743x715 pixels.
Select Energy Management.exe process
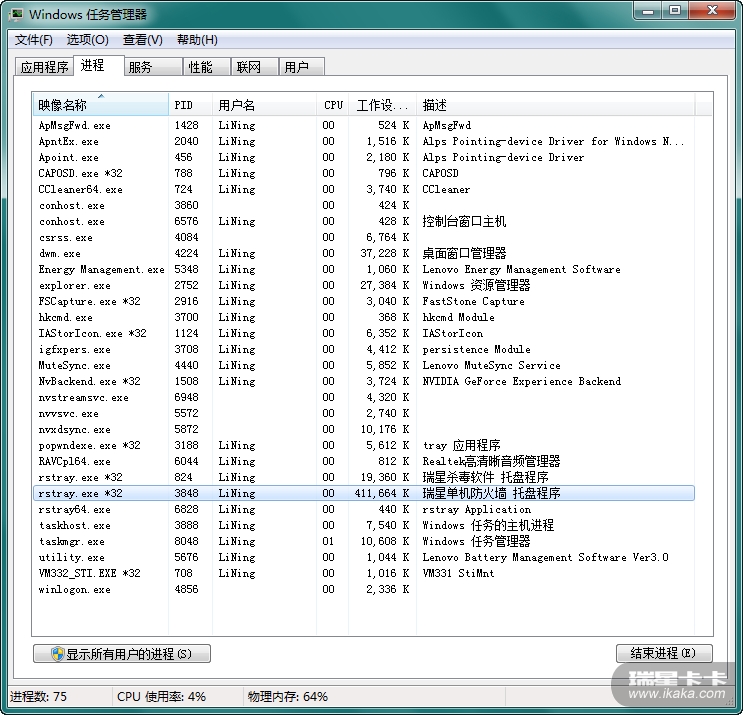(x=364, y=270)
